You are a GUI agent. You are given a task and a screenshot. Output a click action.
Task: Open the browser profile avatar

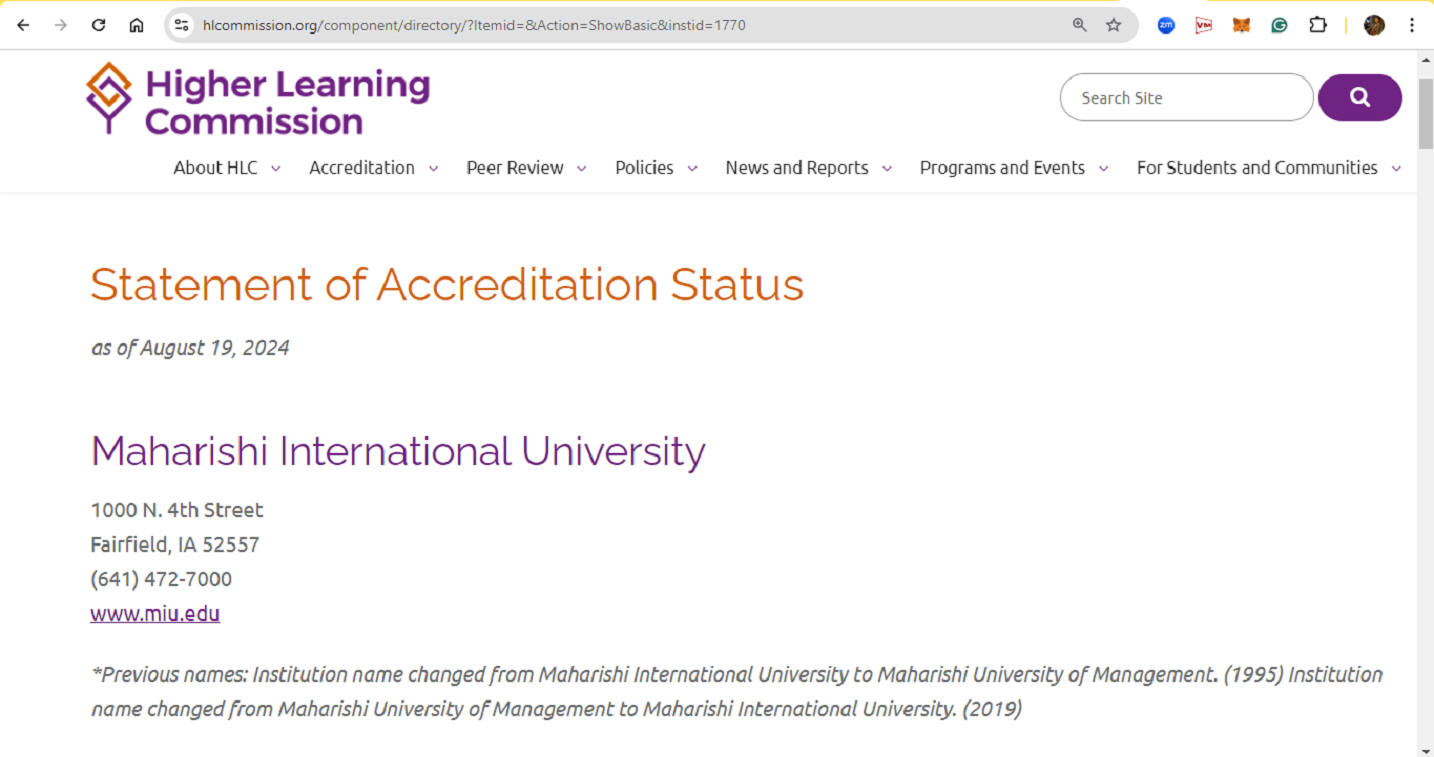click(1374, 25)
